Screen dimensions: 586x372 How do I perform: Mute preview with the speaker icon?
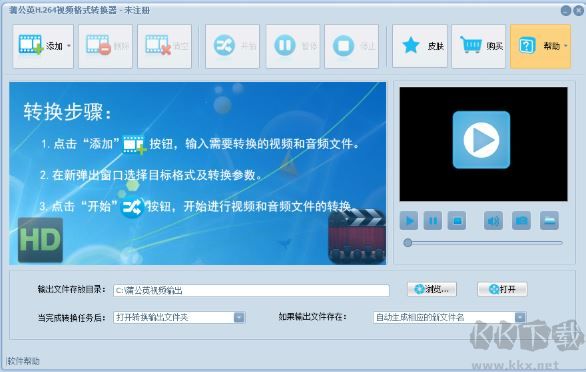493,221
